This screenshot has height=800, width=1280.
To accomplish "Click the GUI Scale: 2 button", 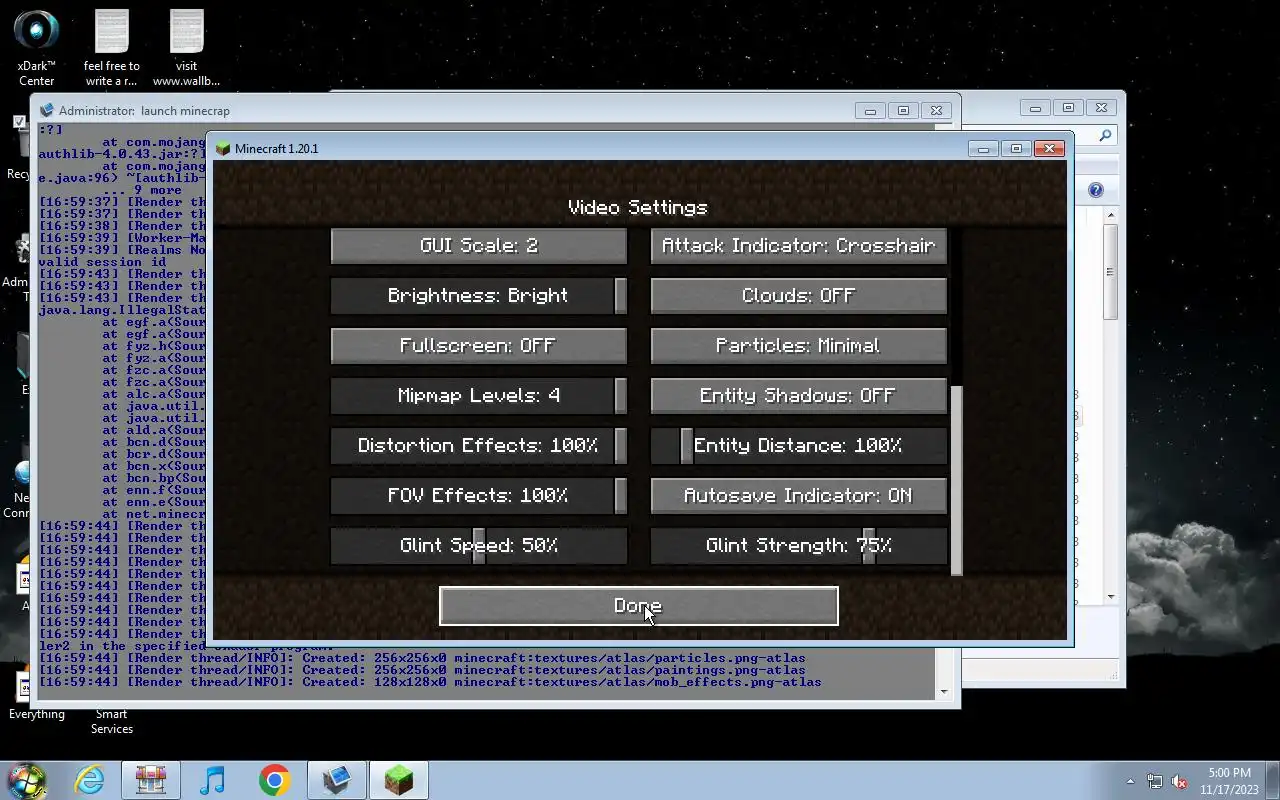I will [479, 246].
